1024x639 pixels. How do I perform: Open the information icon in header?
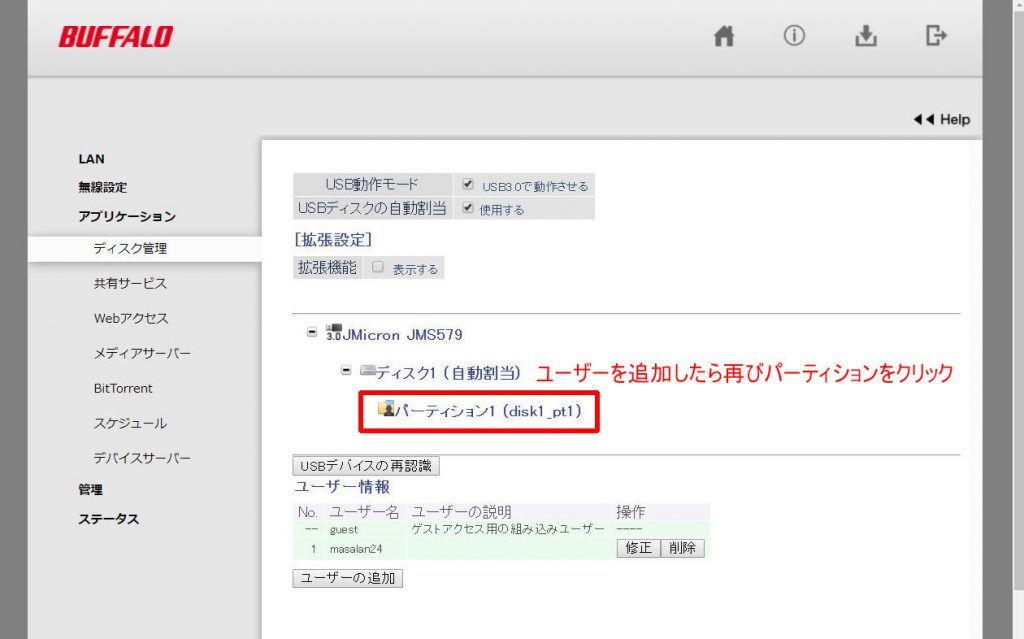coord(794,36)
